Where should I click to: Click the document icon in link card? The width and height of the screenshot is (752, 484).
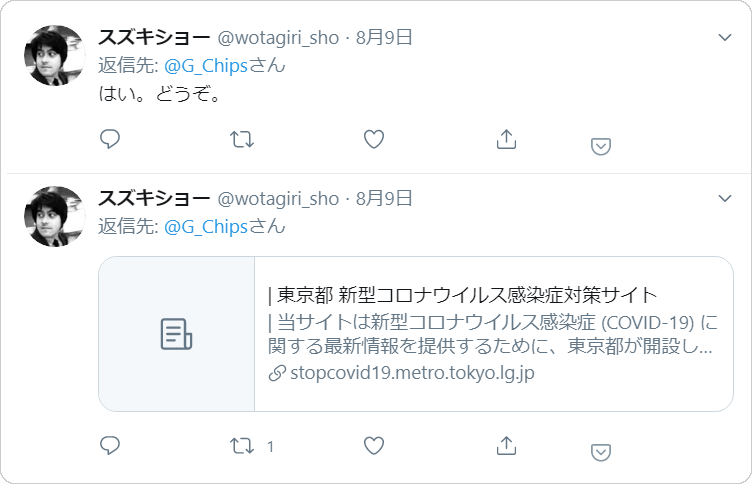point(176,334)
